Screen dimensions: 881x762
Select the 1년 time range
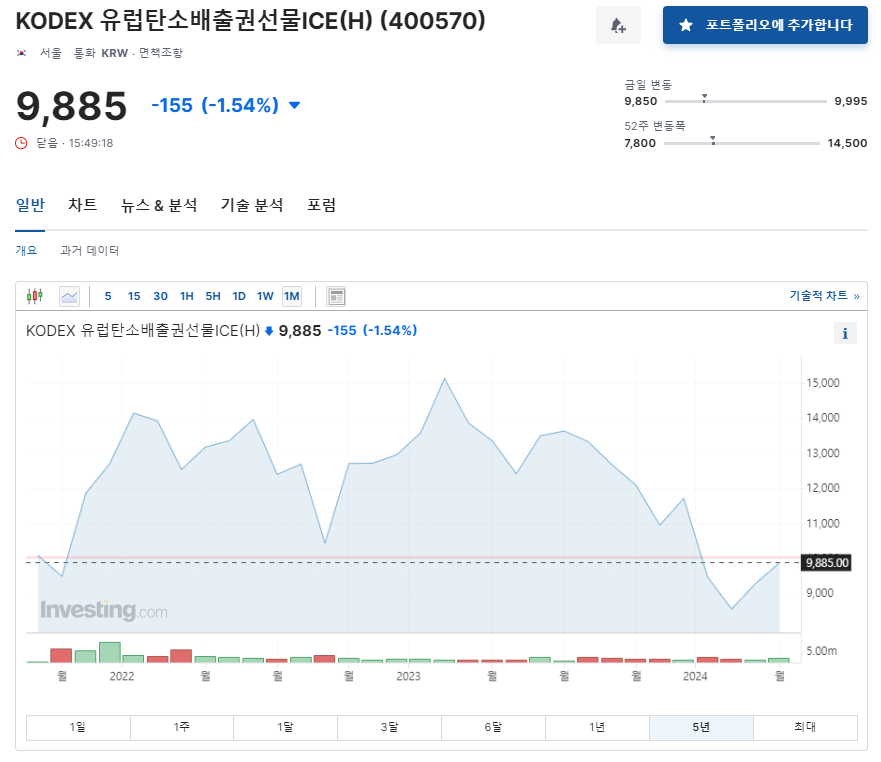tap(597, 727)
